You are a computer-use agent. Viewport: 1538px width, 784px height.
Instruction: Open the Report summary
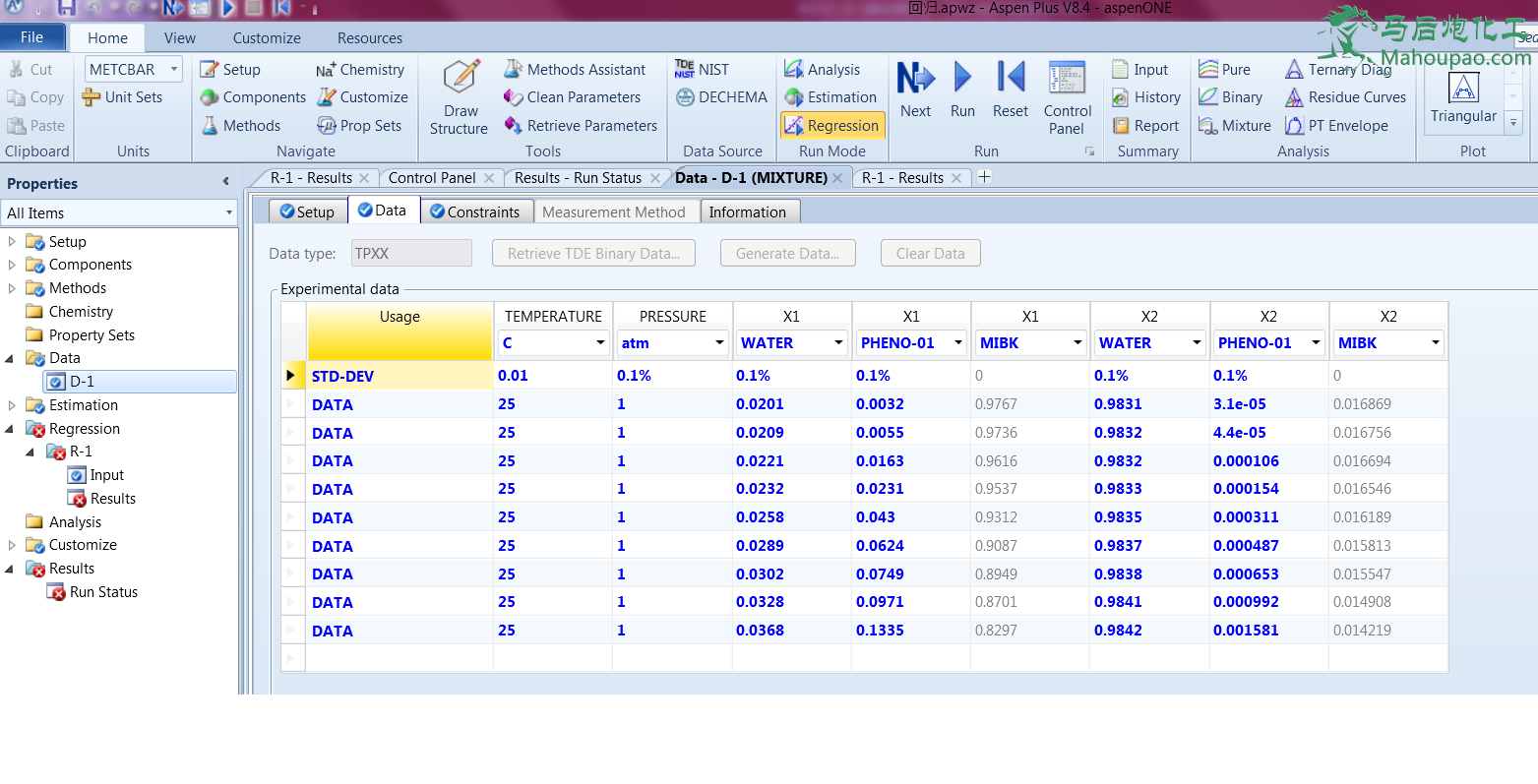click(x=1144, y=126)
